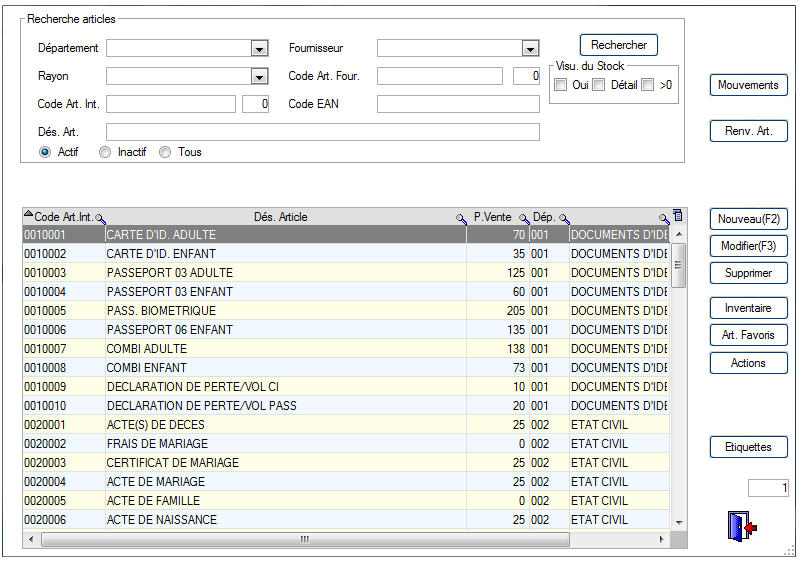Open the Rayon dropdown
The width and height of the screenshot is (803, 562).
tap(260, 77)
